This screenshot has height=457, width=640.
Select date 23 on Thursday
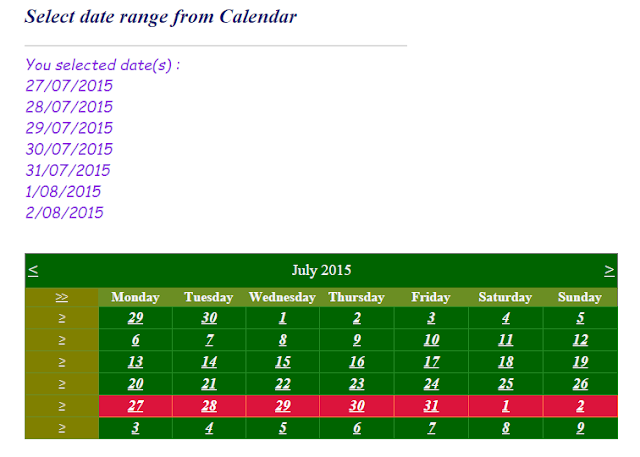357,384
